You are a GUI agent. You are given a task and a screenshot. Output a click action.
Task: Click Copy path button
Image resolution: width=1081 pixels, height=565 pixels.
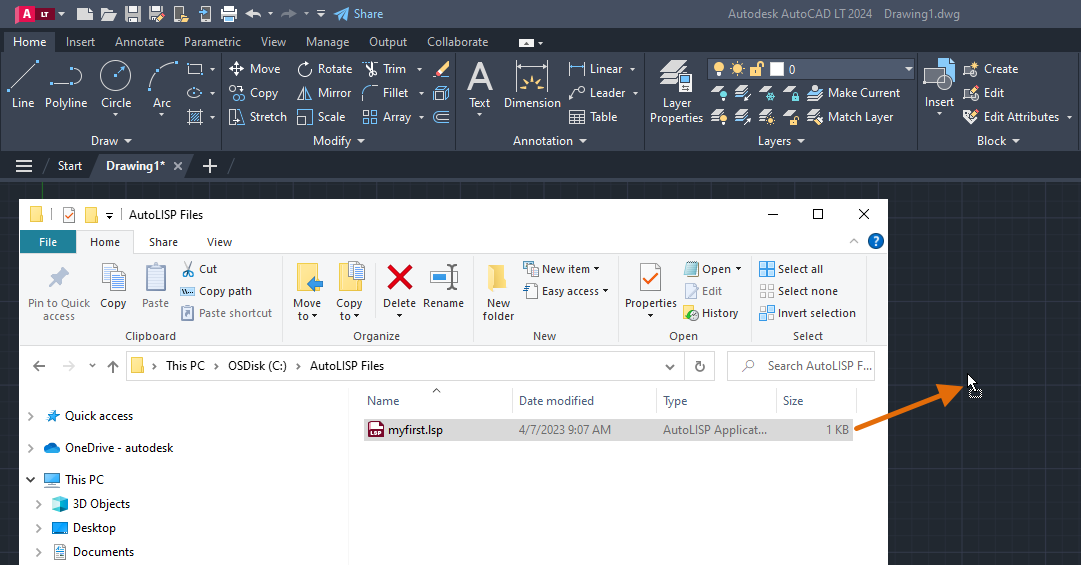click(x=216, y=291)
